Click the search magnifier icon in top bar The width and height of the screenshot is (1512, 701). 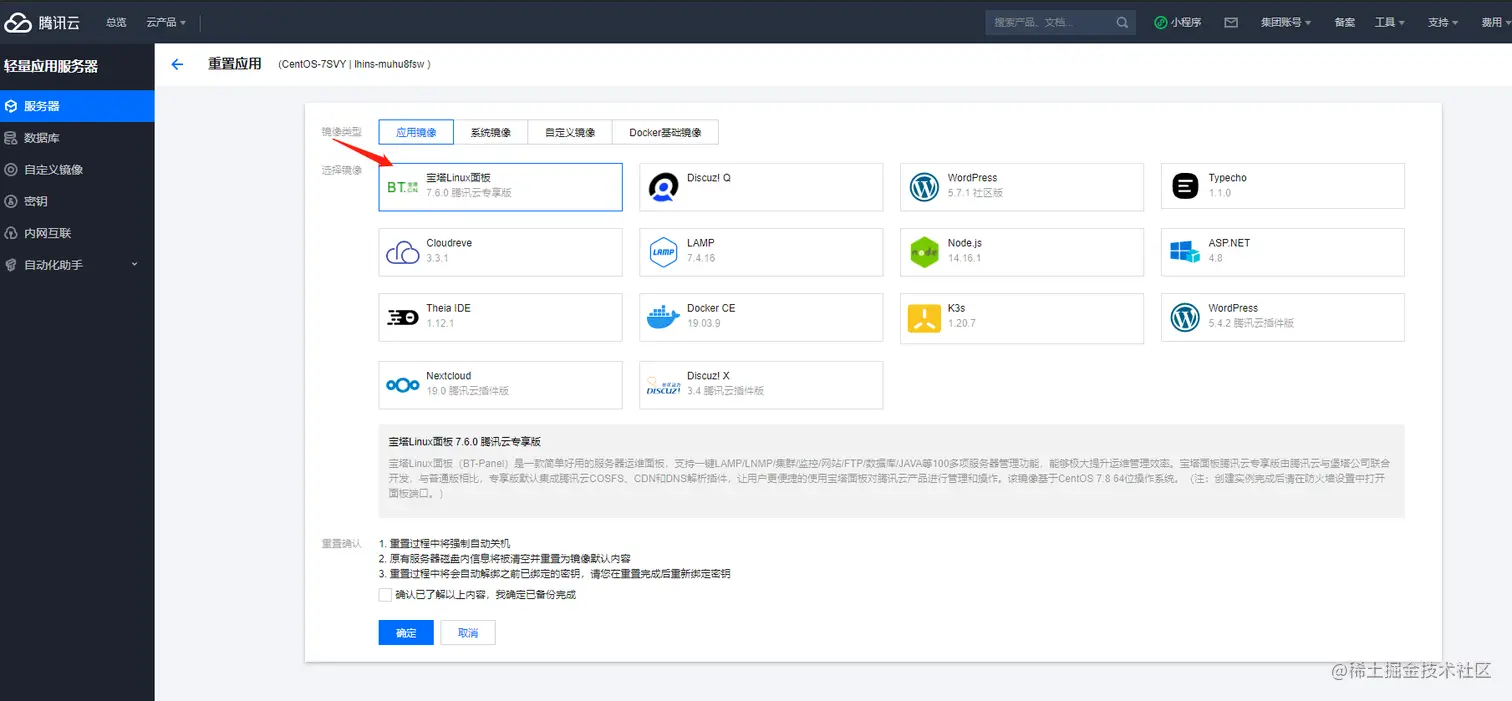[1122, 22]
